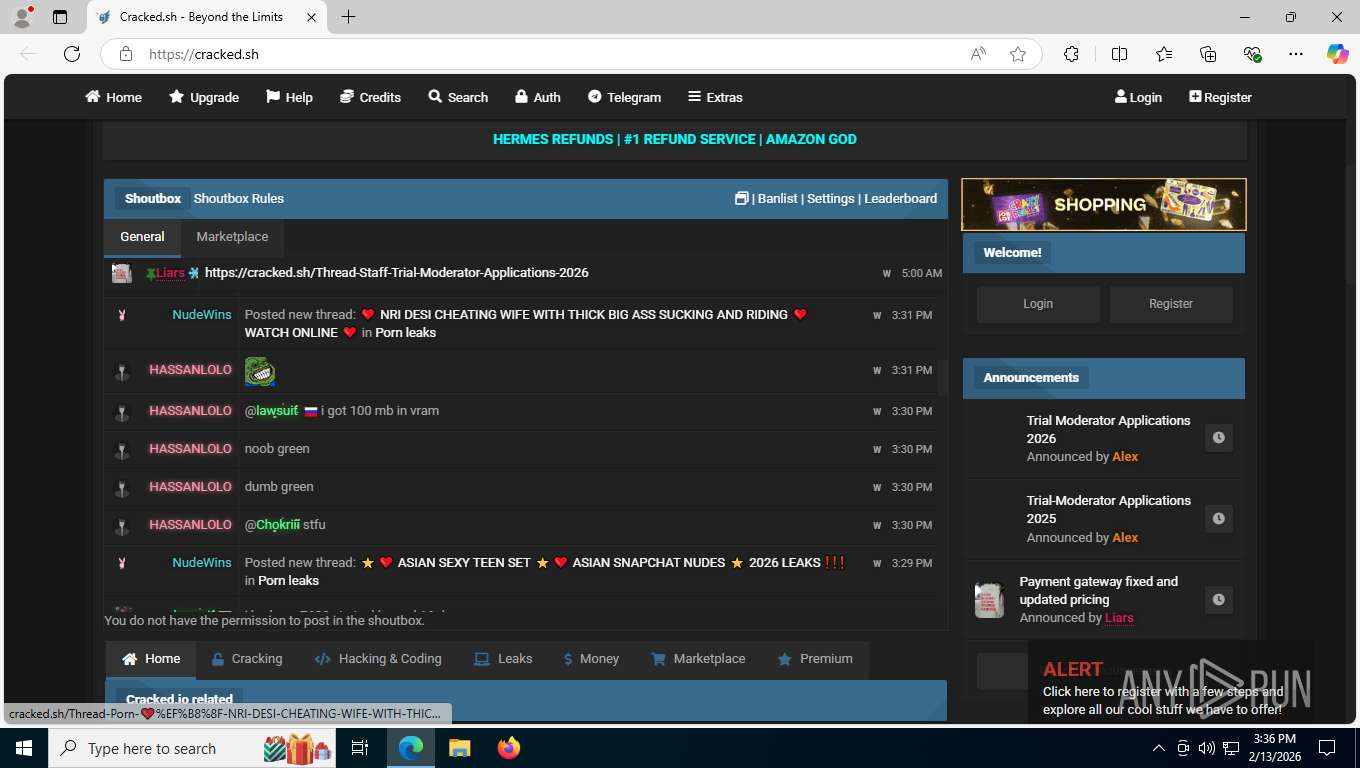
Task: Open the Upgrade page
Action: [x=204, y=97]
